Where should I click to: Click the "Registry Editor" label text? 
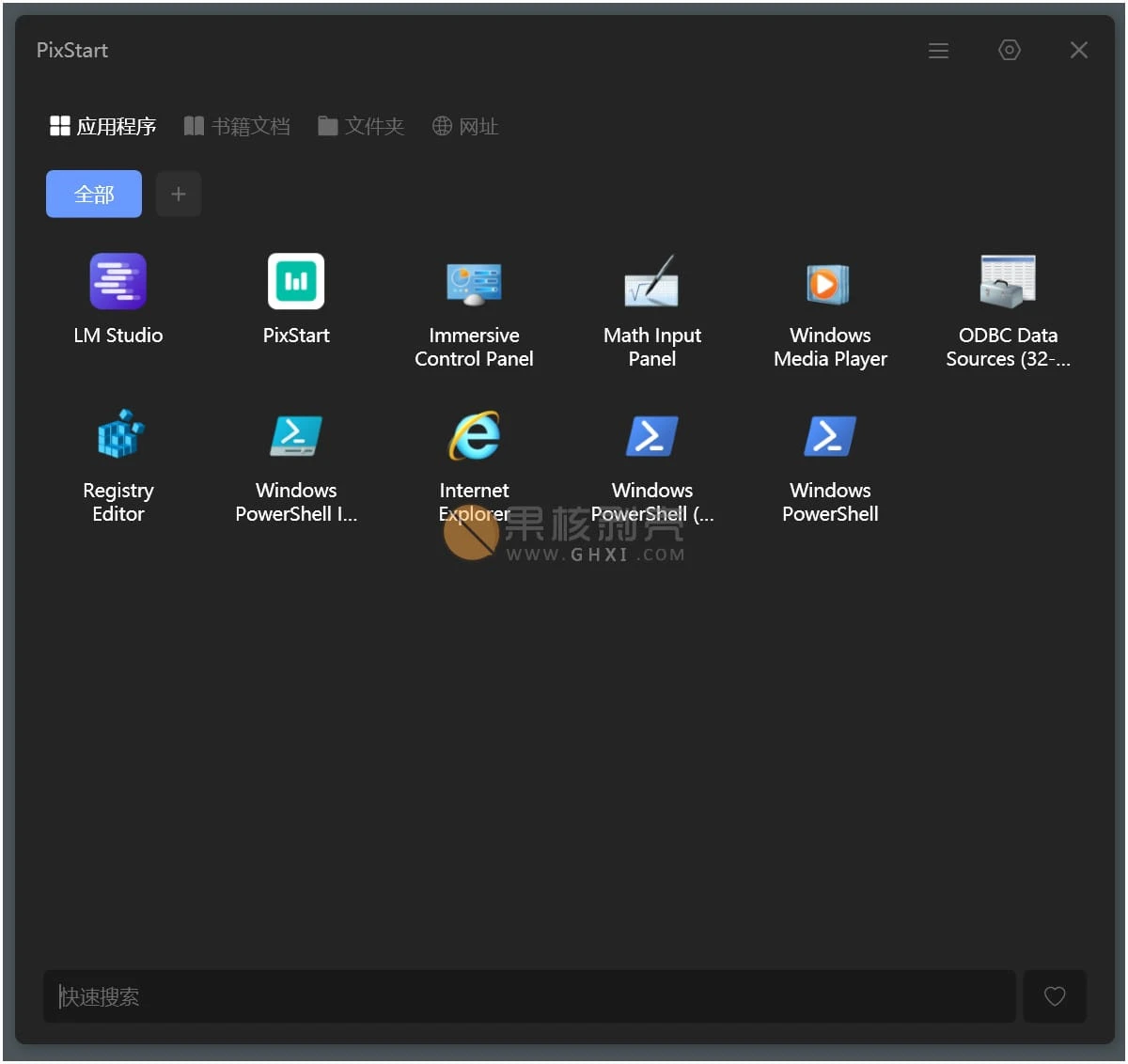click(118, 502)
